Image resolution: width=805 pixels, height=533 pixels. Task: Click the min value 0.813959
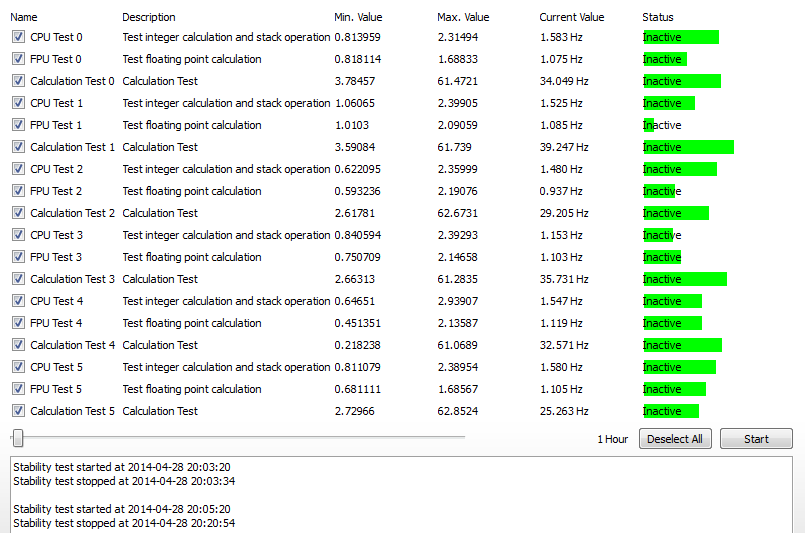pyautogui.click(x=357, y=37)
